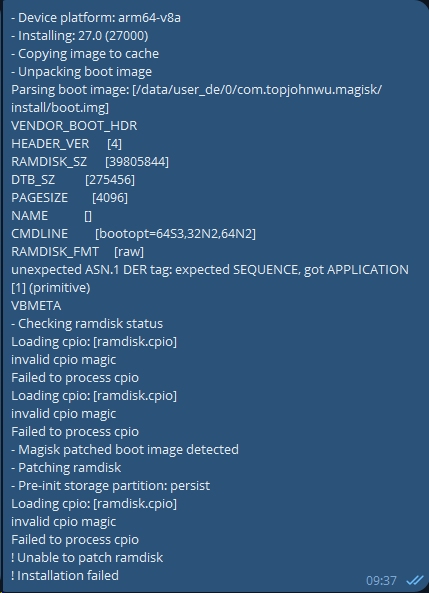Image resolution: width=429 pixels, height=593 pixels.
Task: Click the 09:37 message timestamp
Action: coord(381,581)
